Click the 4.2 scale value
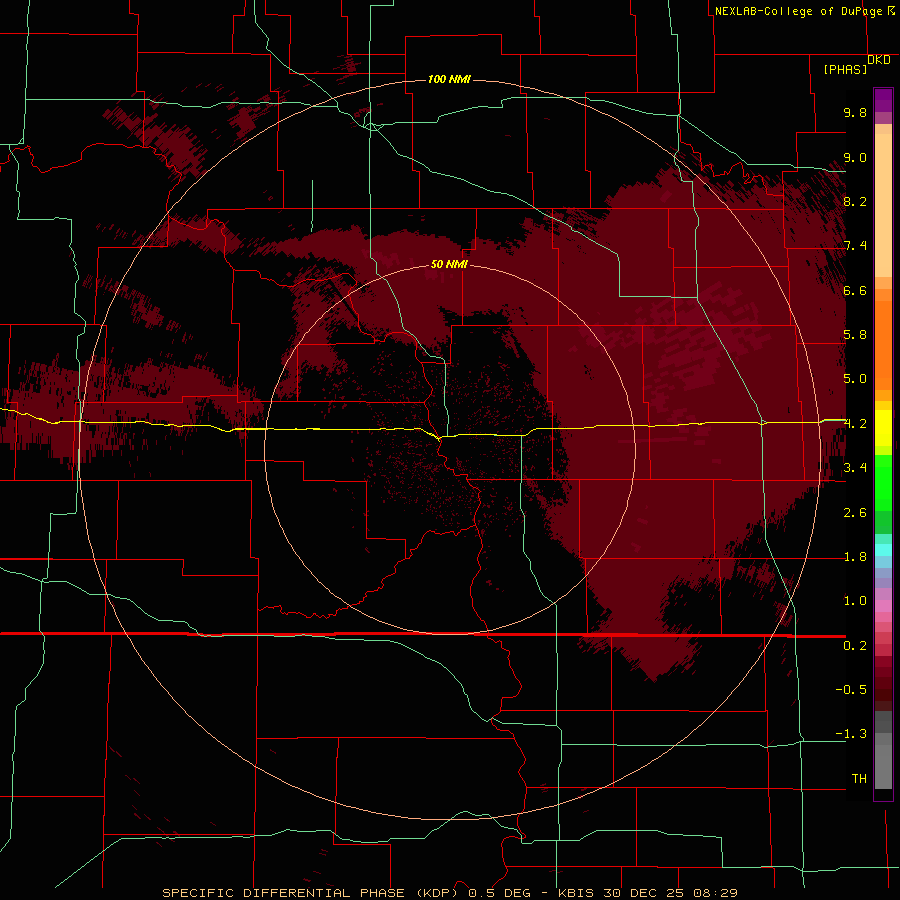The image size is (900, 900). (x=855, y=424)
